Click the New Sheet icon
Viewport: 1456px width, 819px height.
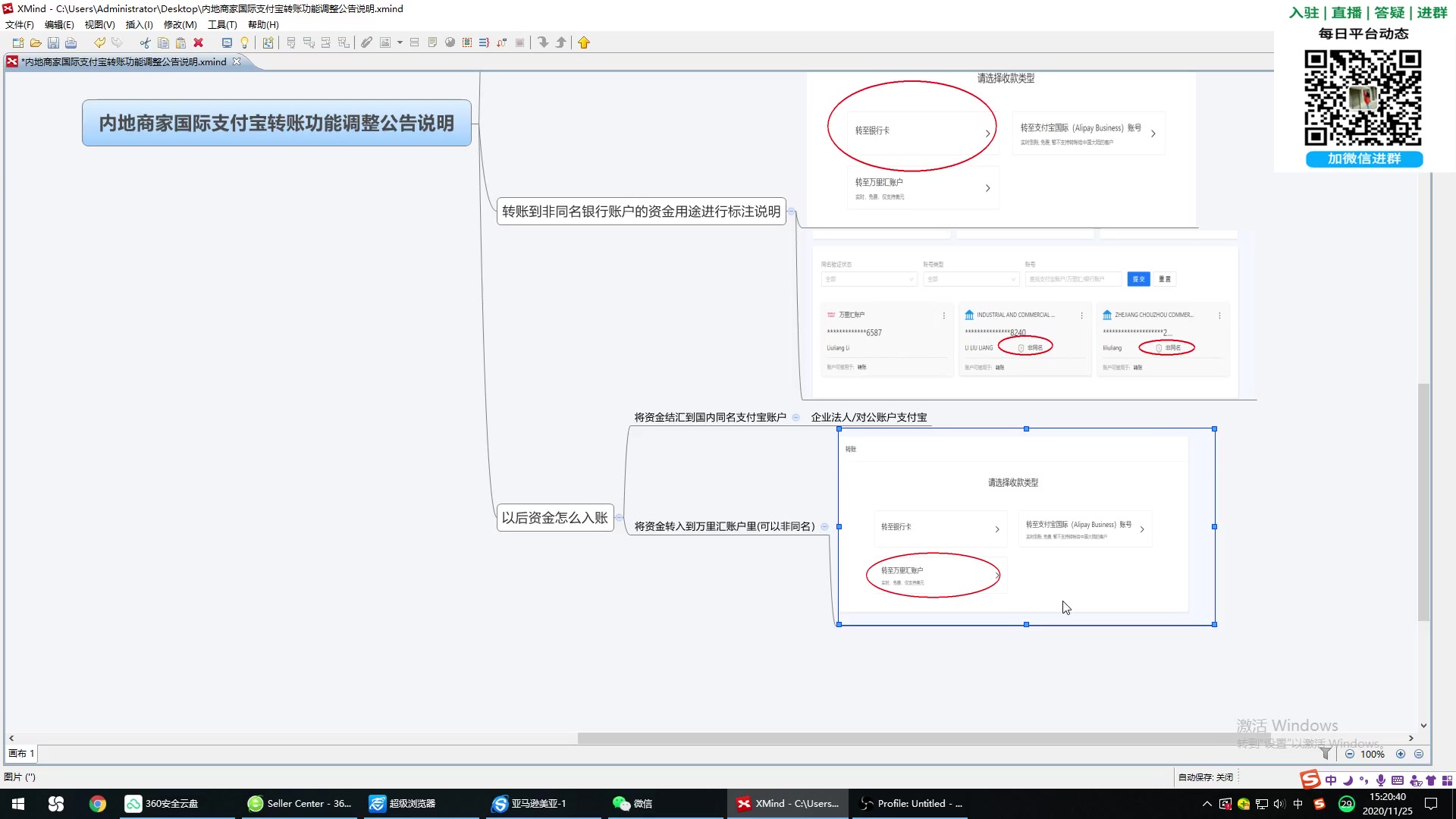268,42
